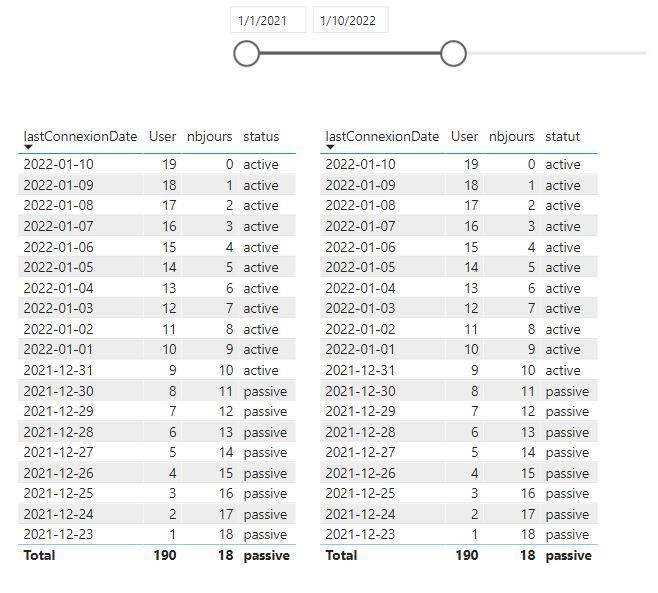Click sort arrow under right lastConnexionDate

pos(330,147)
